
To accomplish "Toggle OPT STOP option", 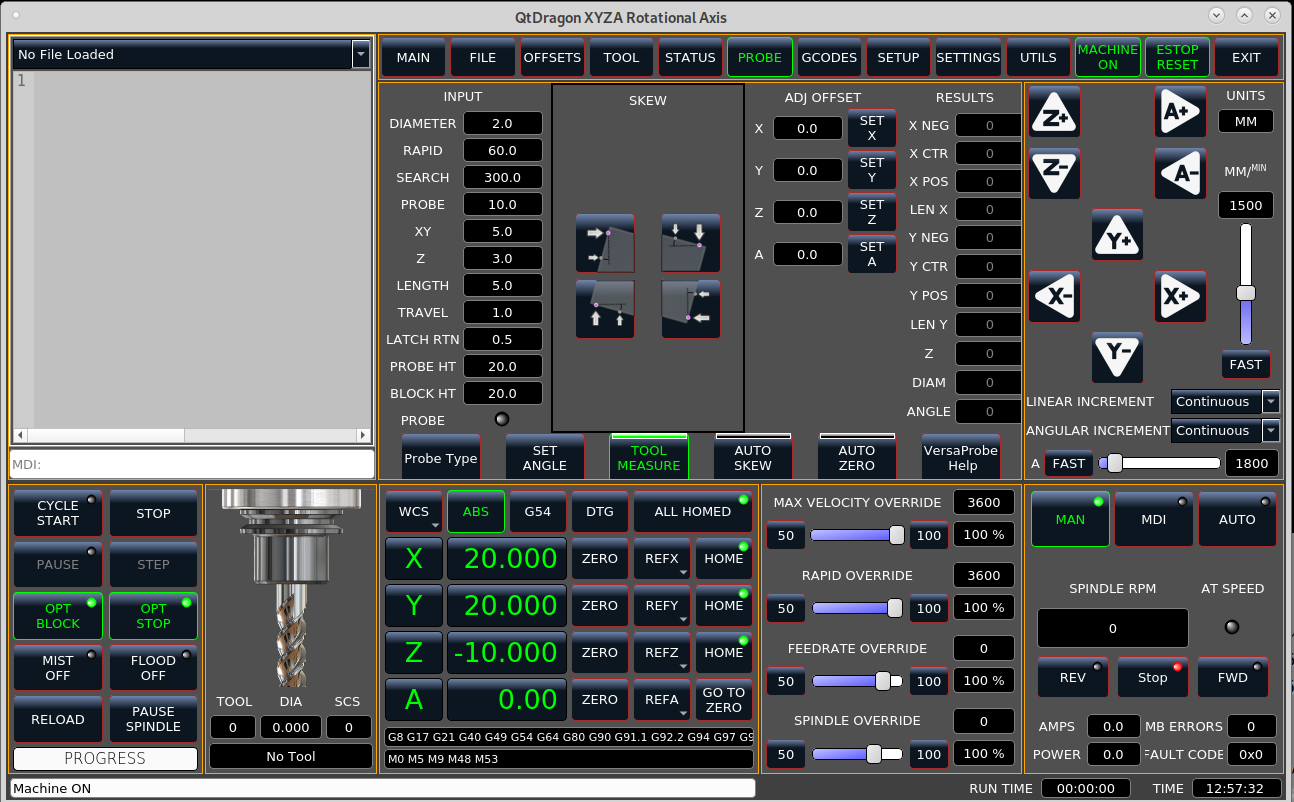I will 153,616.
